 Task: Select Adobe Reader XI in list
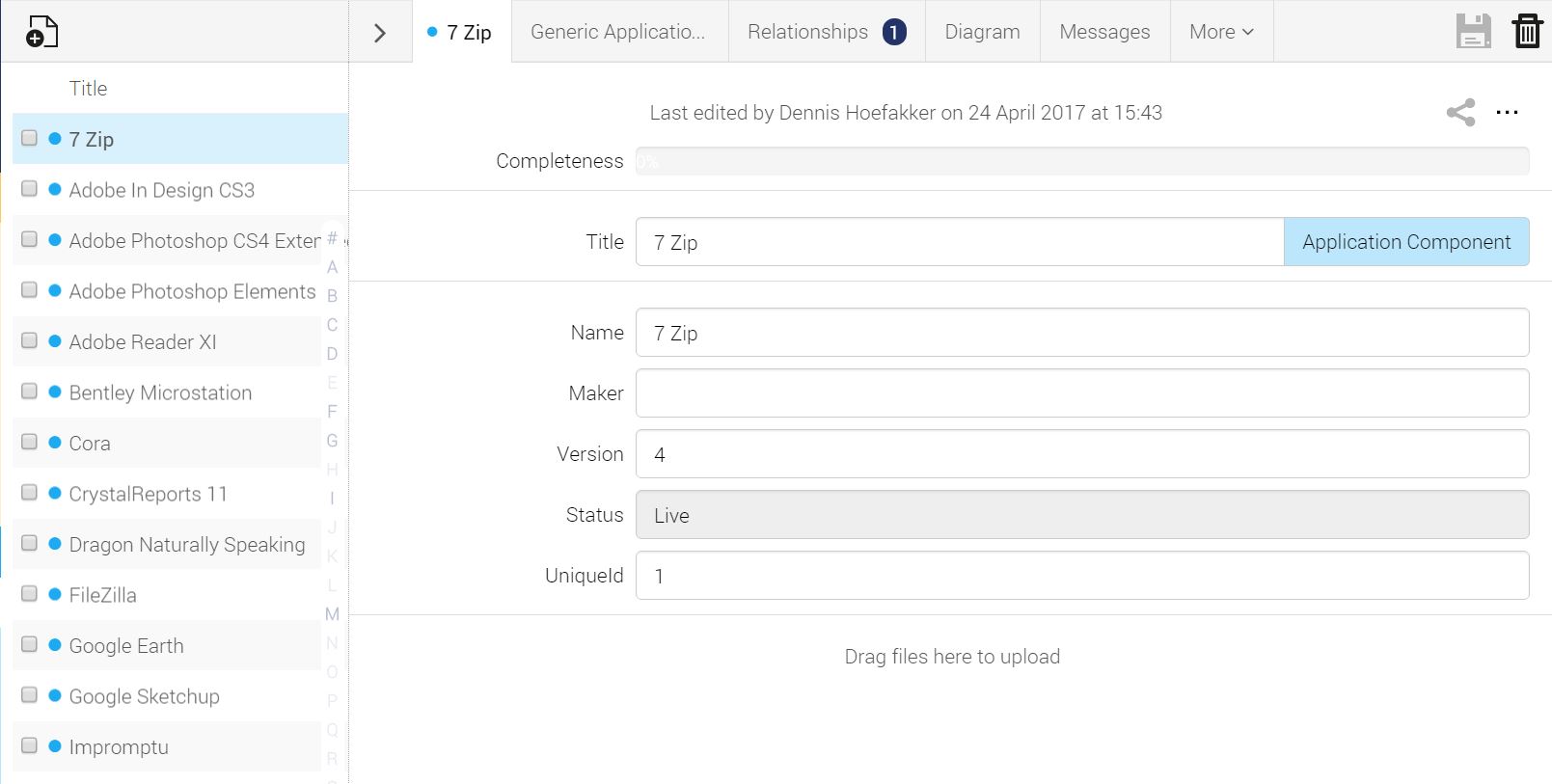143,341
